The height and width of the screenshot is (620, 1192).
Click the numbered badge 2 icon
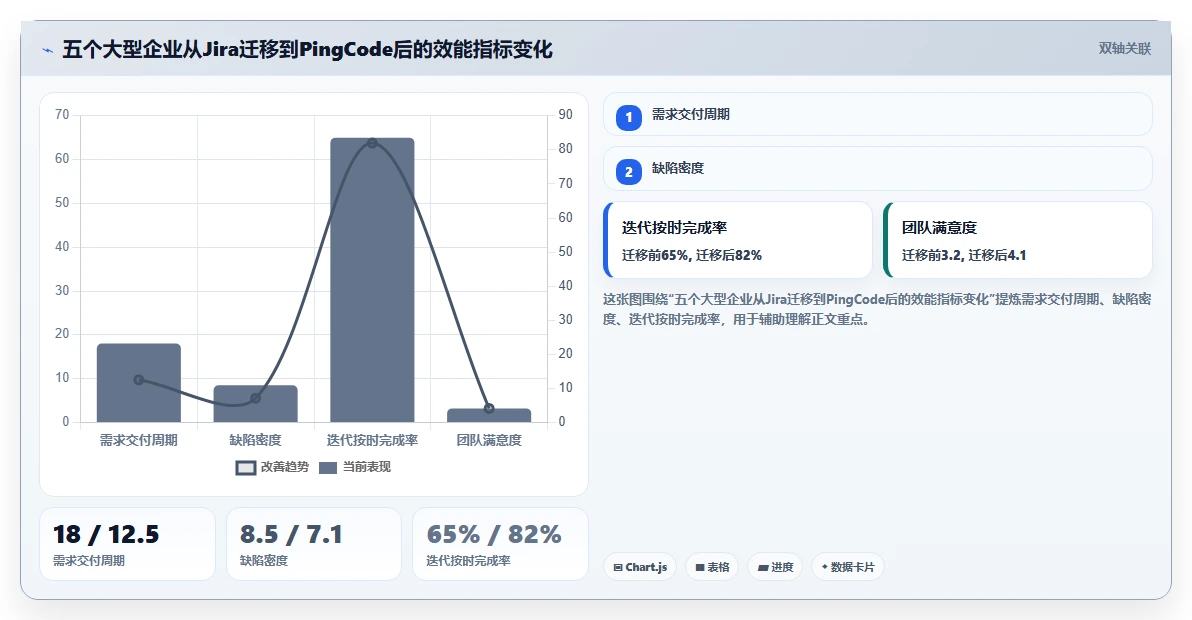click(629, 172)
